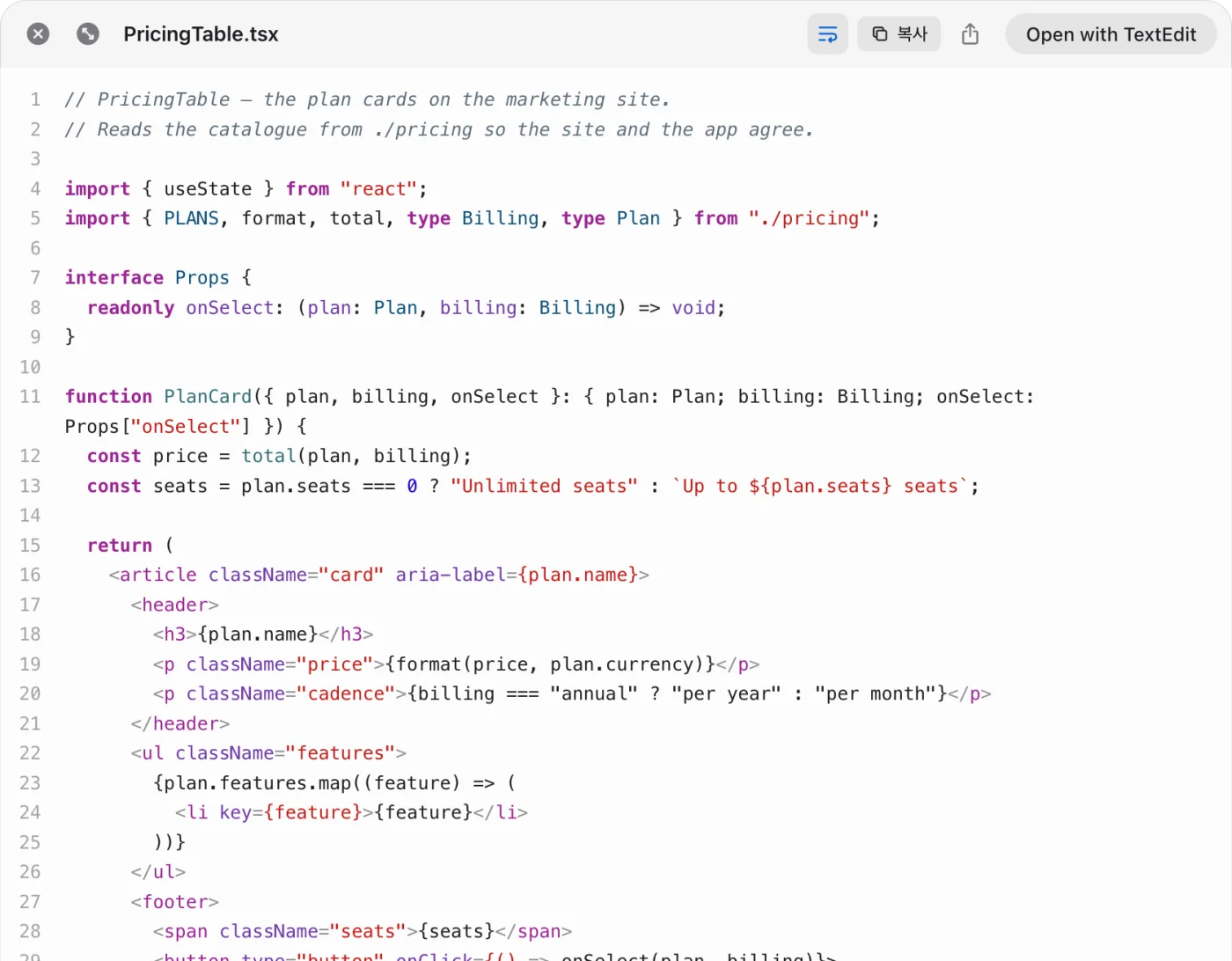Click the "./pricing" import path on line 5
The image size is (1232, 961).
(x=810, y=219)
